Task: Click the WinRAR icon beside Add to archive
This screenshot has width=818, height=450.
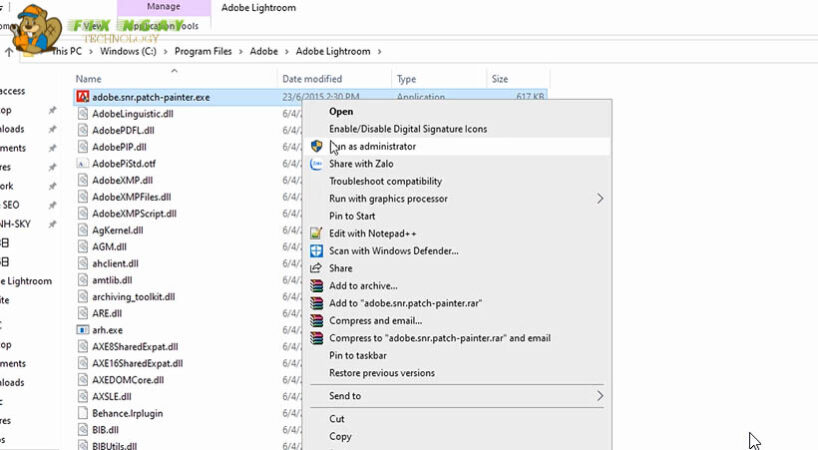Action: pos(317,286)
